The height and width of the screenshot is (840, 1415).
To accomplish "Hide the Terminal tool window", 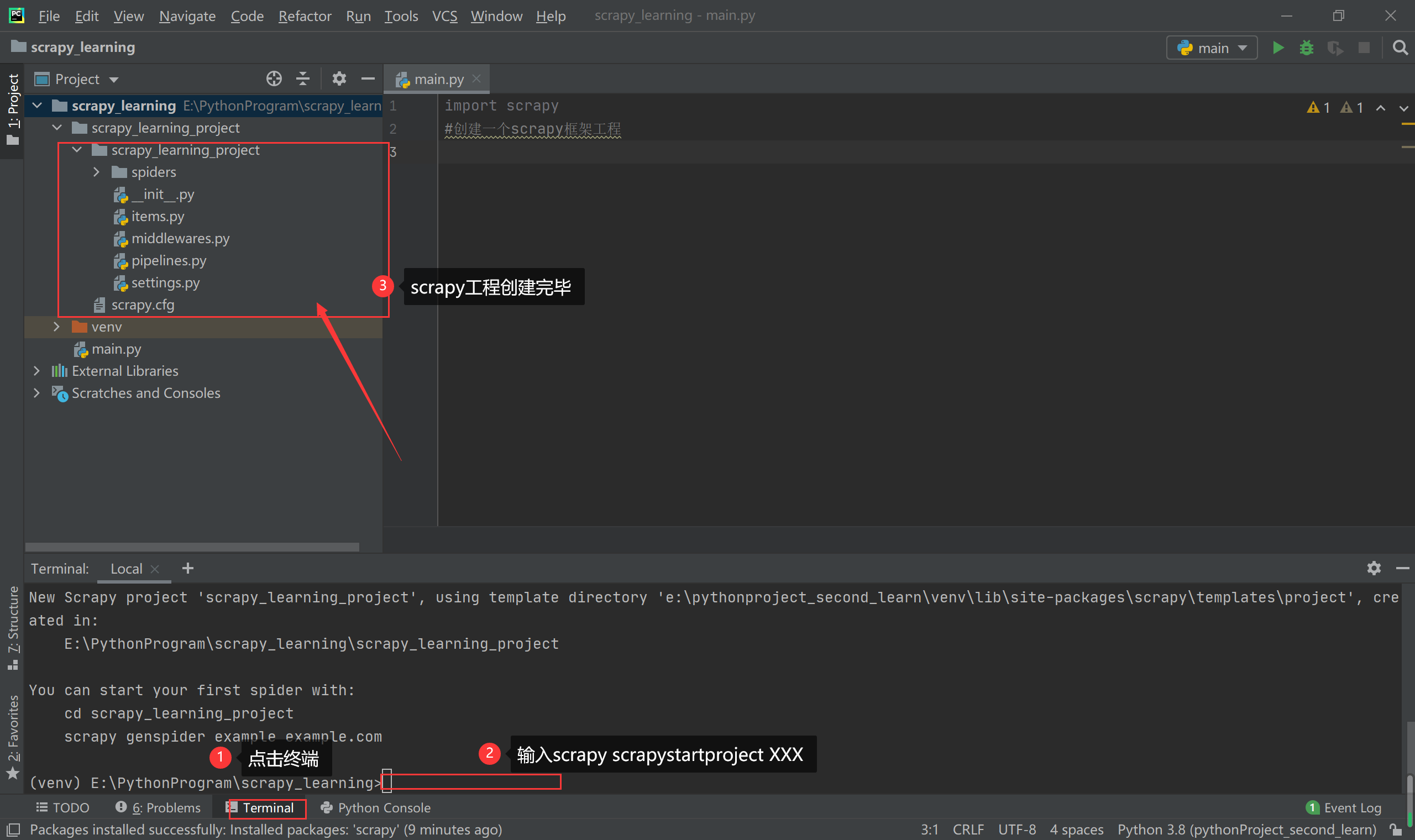I will (x=1402, y=568).
